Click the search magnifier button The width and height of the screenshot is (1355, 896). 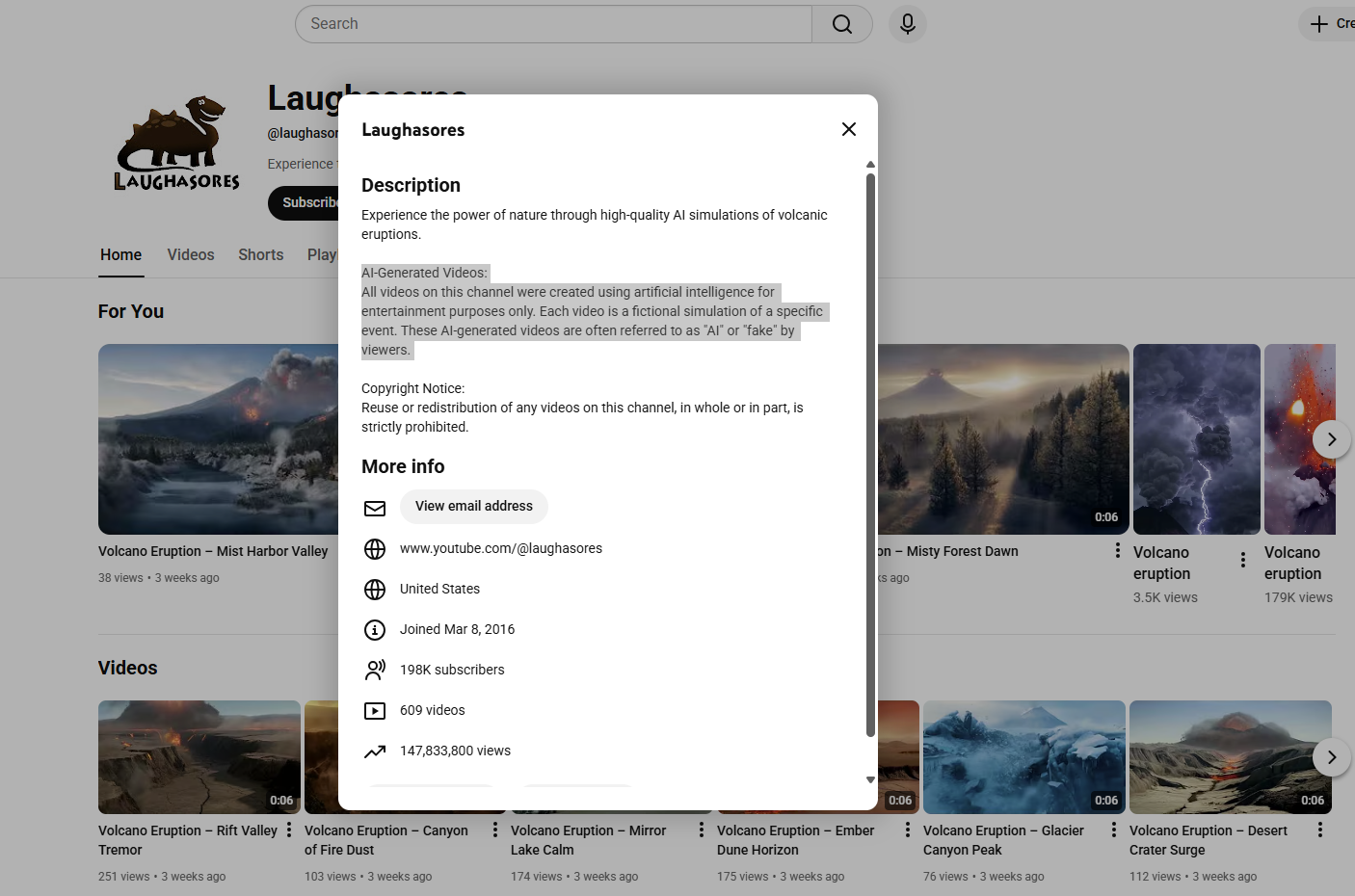tap(841, 24)
